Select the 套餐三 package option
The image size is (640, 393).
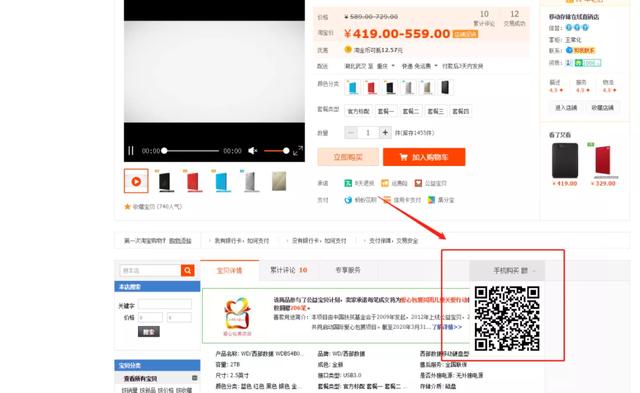[436, 111]
